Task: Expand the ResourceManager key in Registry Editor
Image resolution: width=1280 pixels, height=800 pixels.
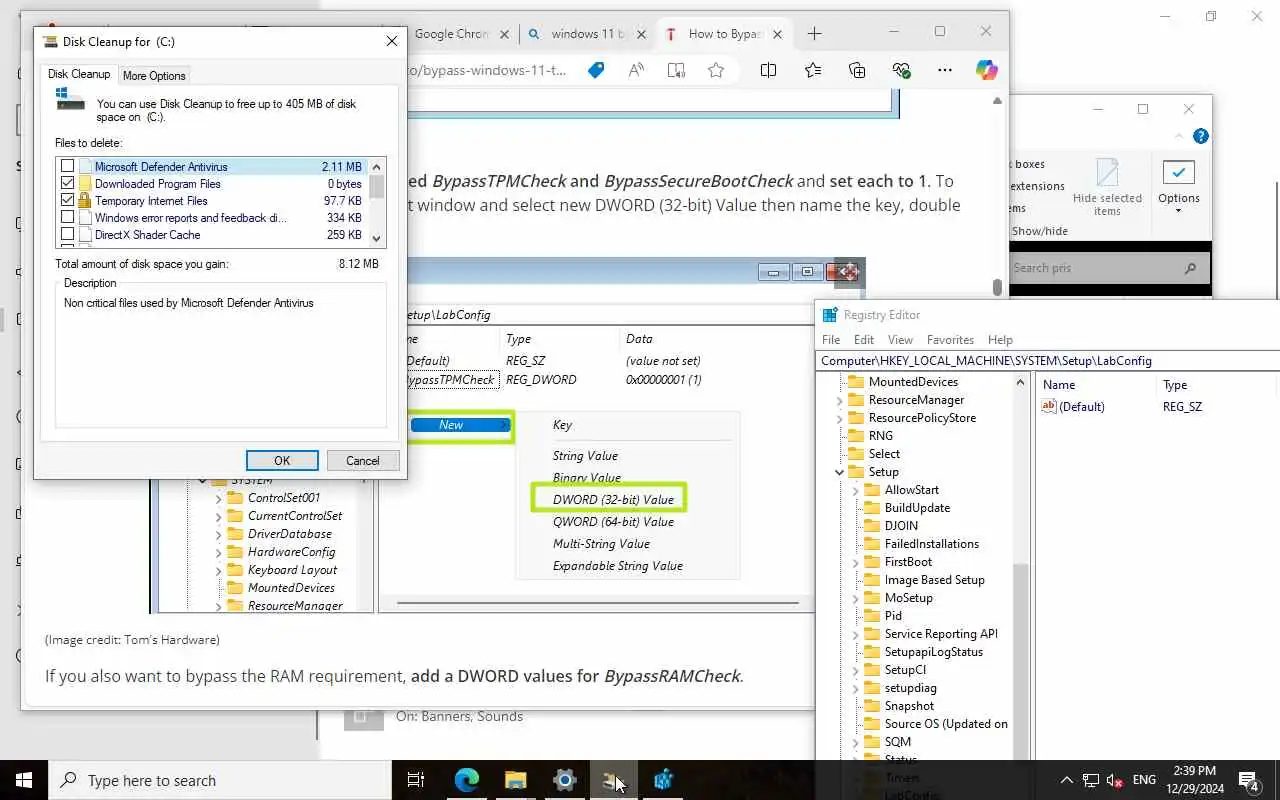Action: tap(839, 400)
